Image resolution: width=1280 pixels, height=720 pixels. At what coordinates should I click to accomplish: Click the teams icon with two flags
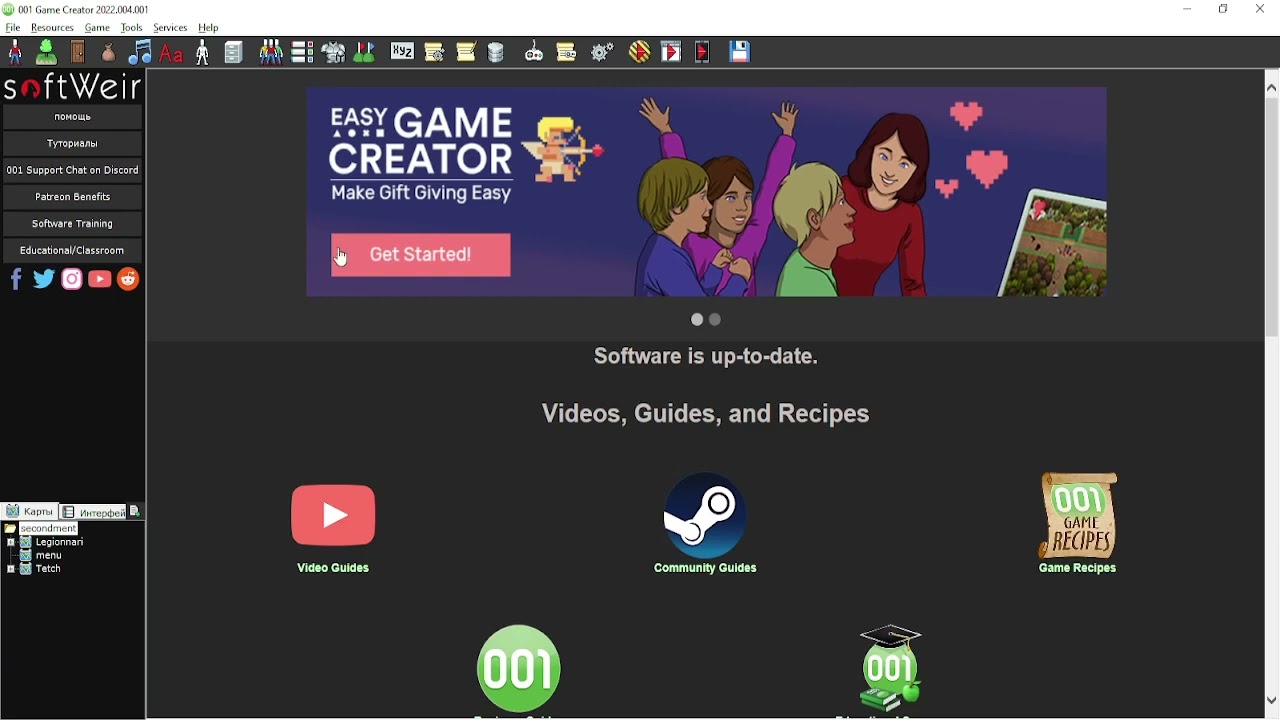pyautogui.click(x=365, y=52)
